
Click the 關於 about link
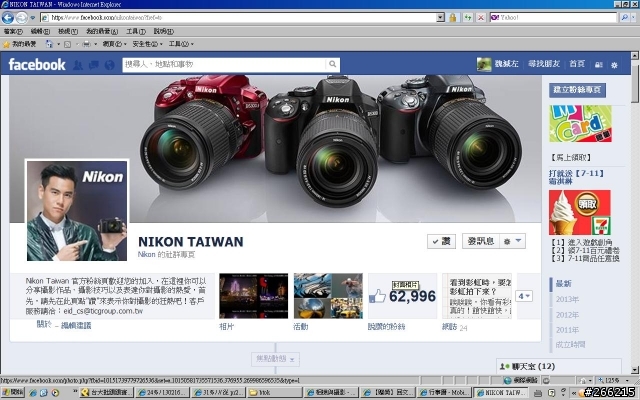click(x=44, y=324)
